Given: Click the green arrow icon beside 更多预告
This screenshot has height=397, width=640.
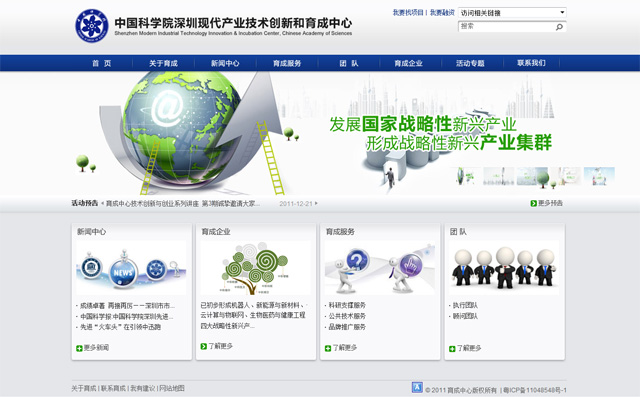Looking at the screenshot, I should click(x=533, y=203).
